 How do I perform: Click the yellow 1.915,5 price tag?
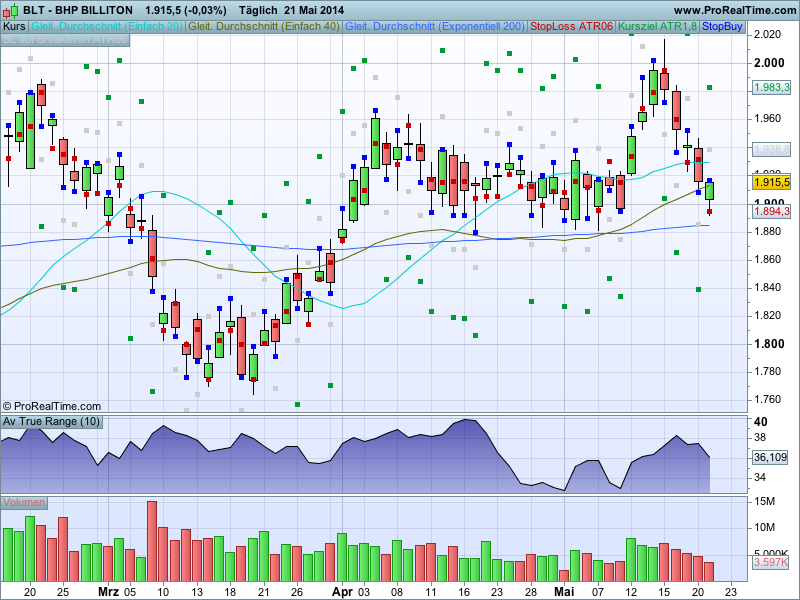(772, 182)
